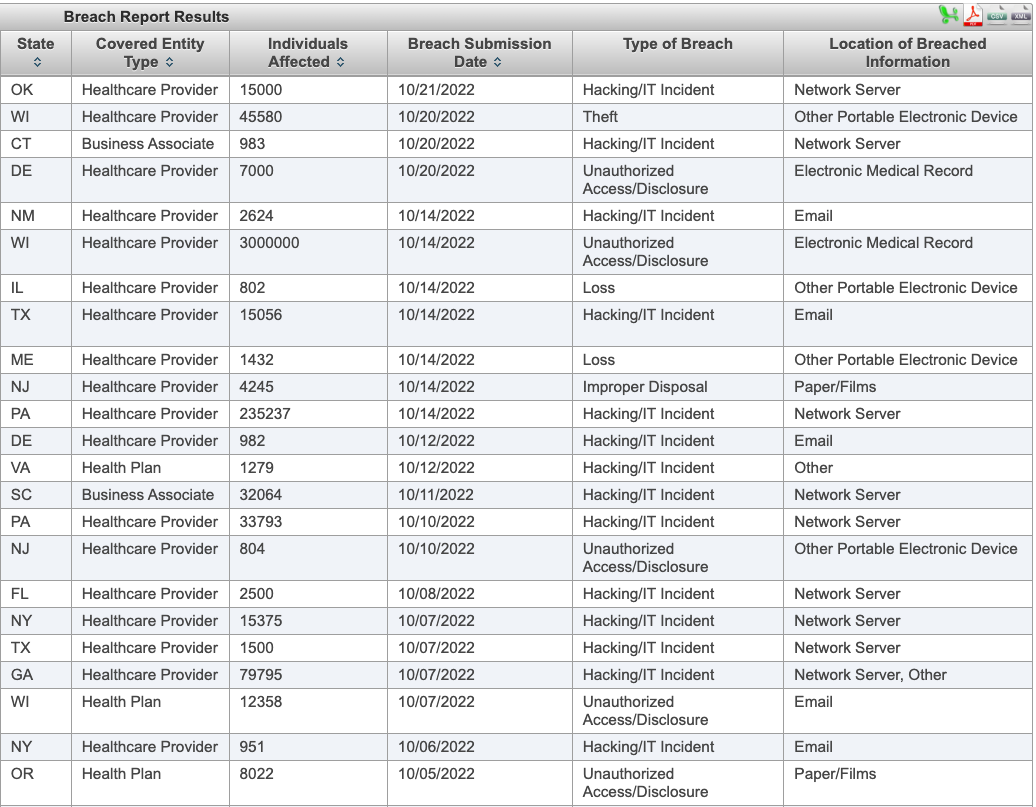The image size is (1036, 807).
Task: Click the 804 individuals affected cell
Action: click(309, 558)
